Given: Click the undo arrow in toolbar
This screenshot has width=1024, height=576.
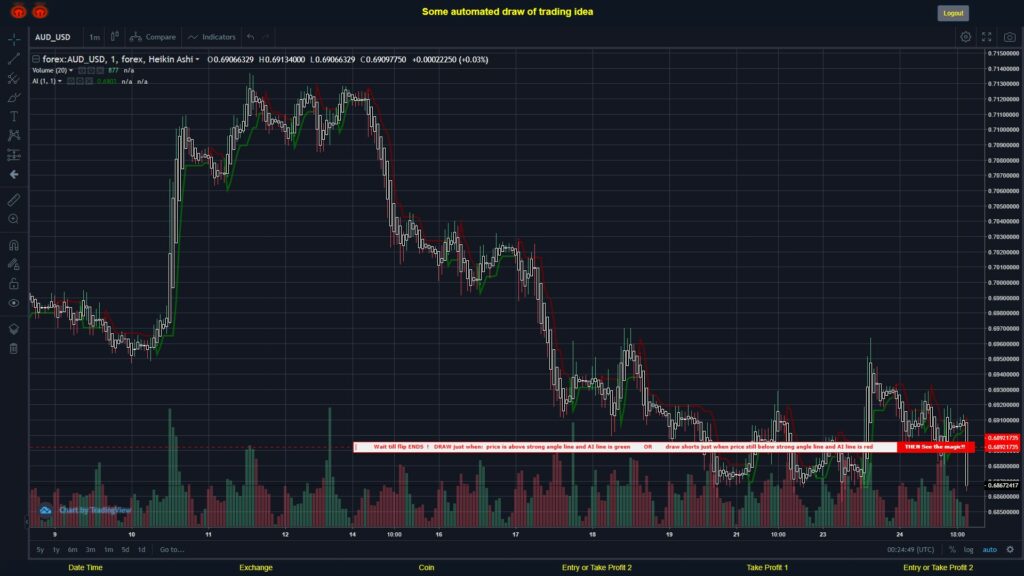Looking at the screenshot, I should point(251,37).
